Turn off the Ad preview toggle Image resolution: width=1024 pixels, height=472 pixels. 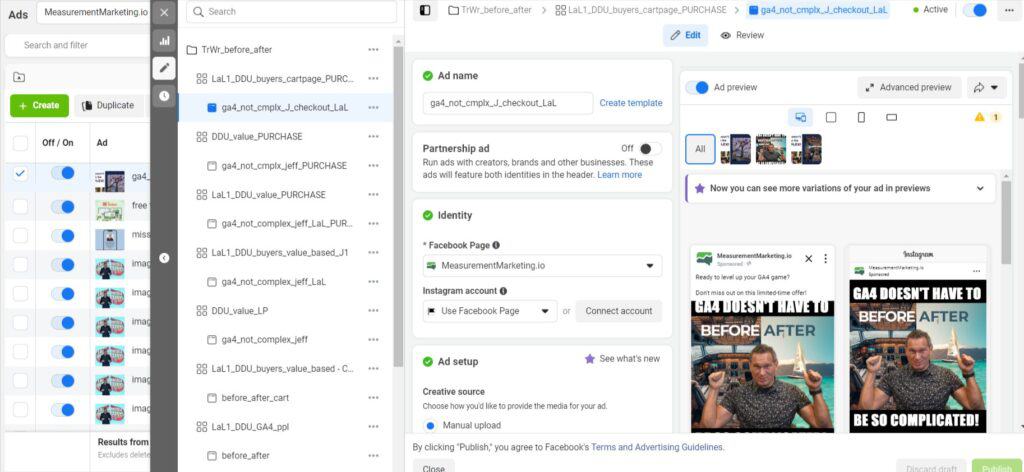click(x=697, y=87)
